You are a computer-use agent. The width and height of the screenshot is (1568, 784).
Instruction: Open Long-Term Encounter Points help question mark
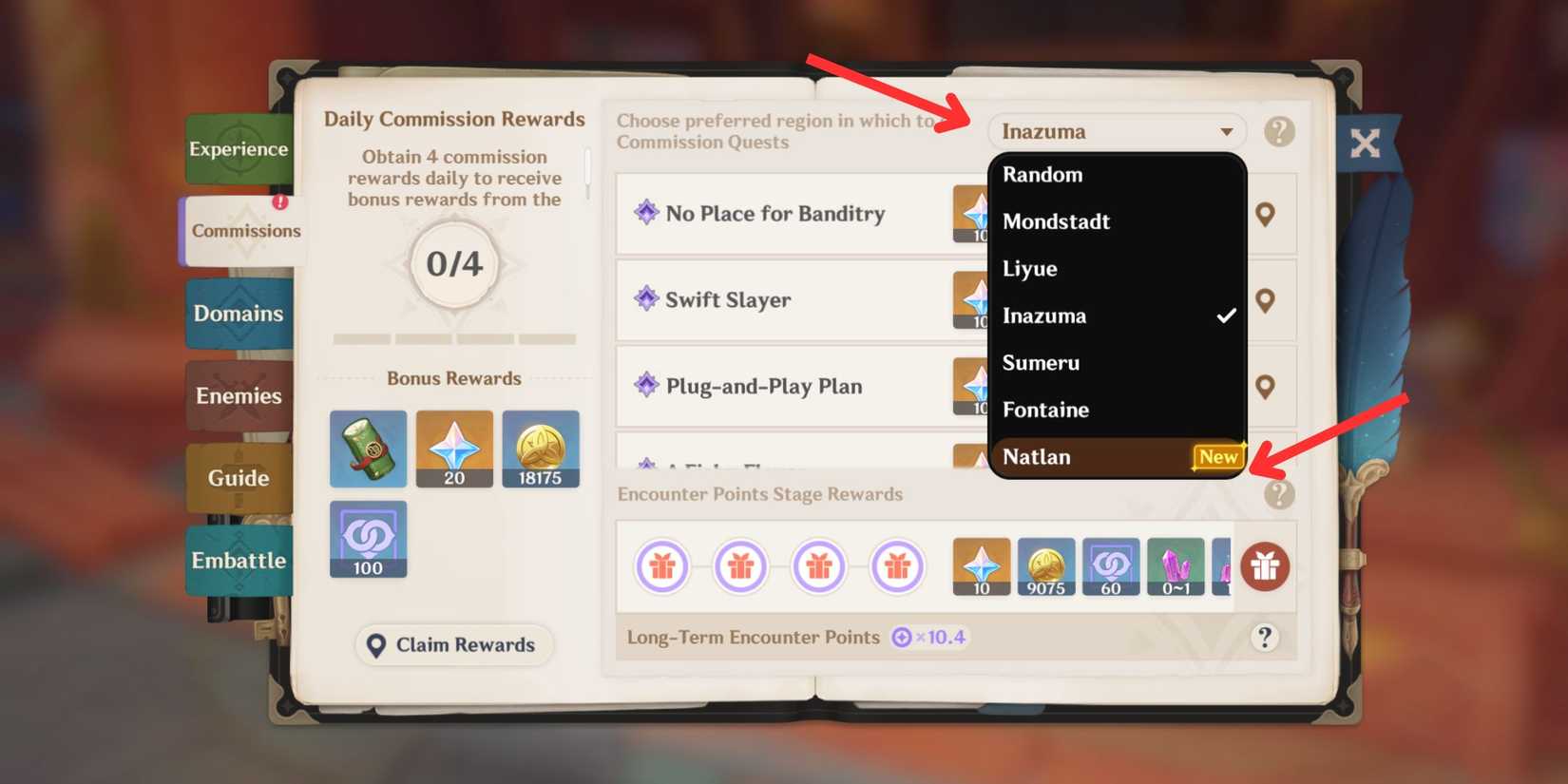[1265, 637]
